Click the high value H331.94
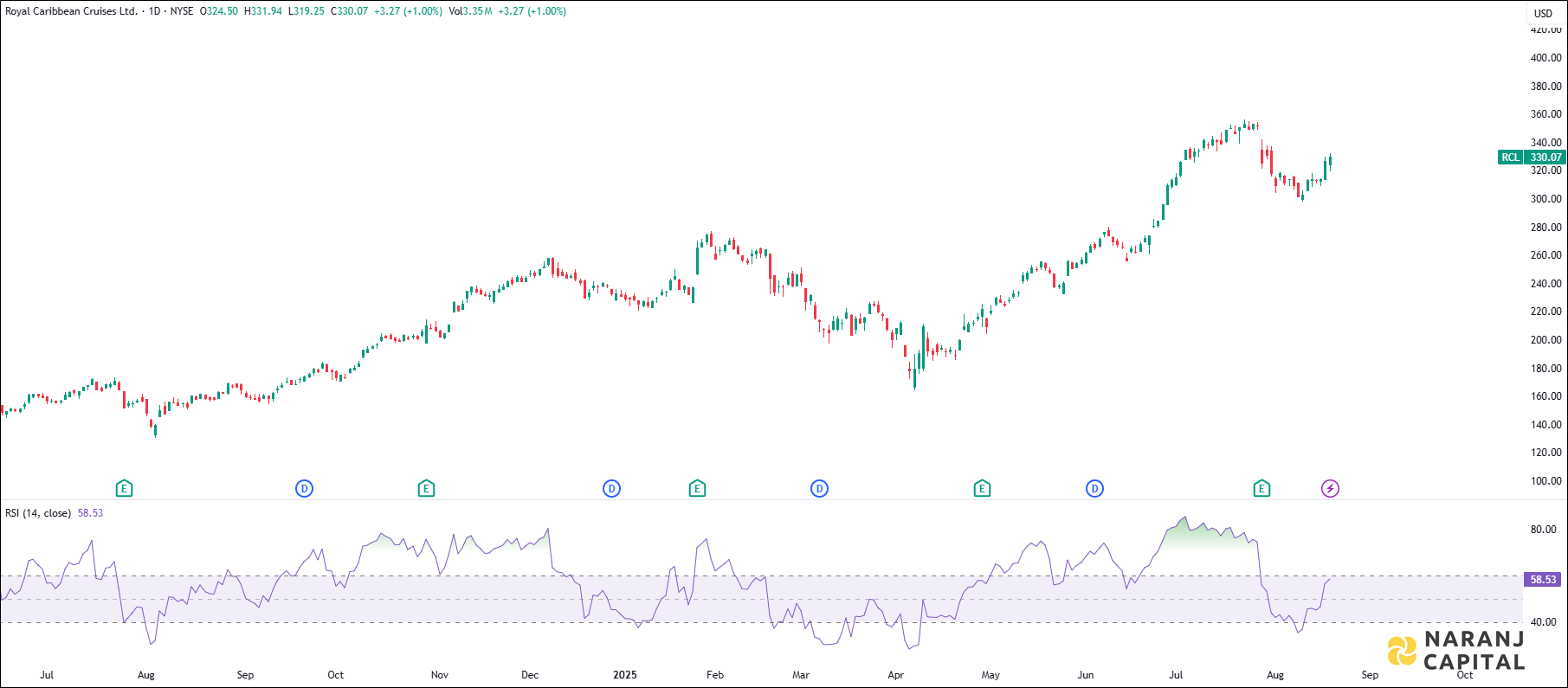Viewport: 1568px width, 688px height. click(263, 11)
